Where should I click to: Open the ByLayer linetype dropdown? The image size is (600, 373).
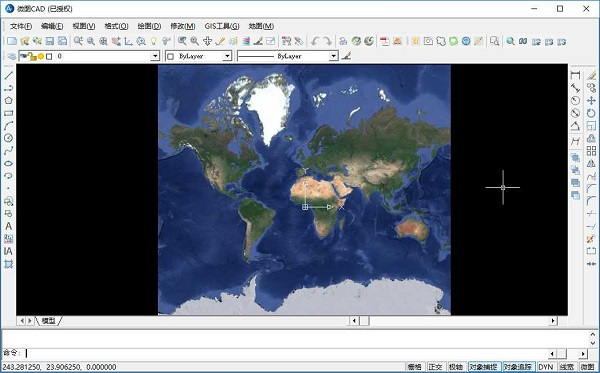(334, 56)
